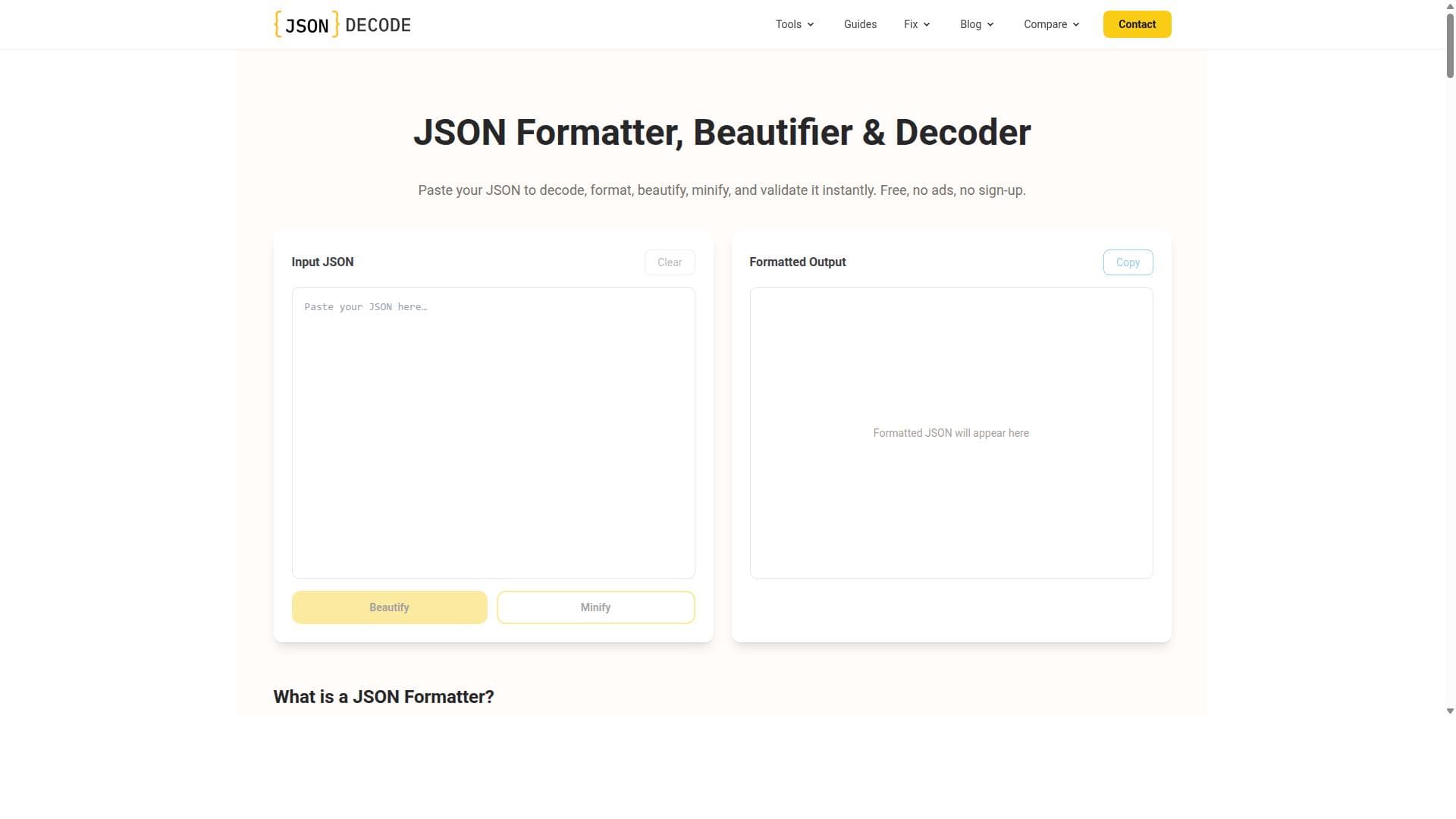The height and width of the screenshot is (819, 1456).
Task: Click the Beautify button
Action: (x=389, y=607)
